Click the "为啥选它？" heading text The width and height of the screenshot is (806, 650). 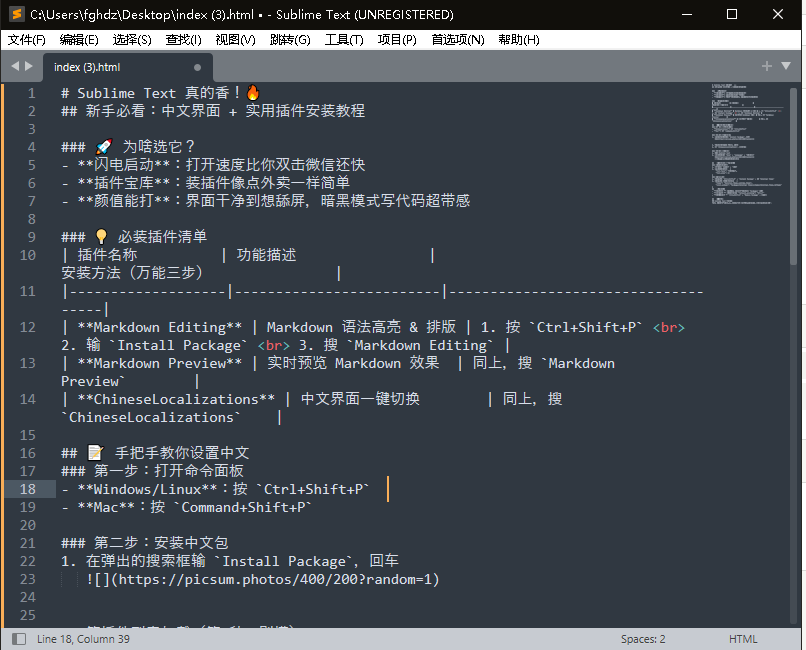[158, 147]
